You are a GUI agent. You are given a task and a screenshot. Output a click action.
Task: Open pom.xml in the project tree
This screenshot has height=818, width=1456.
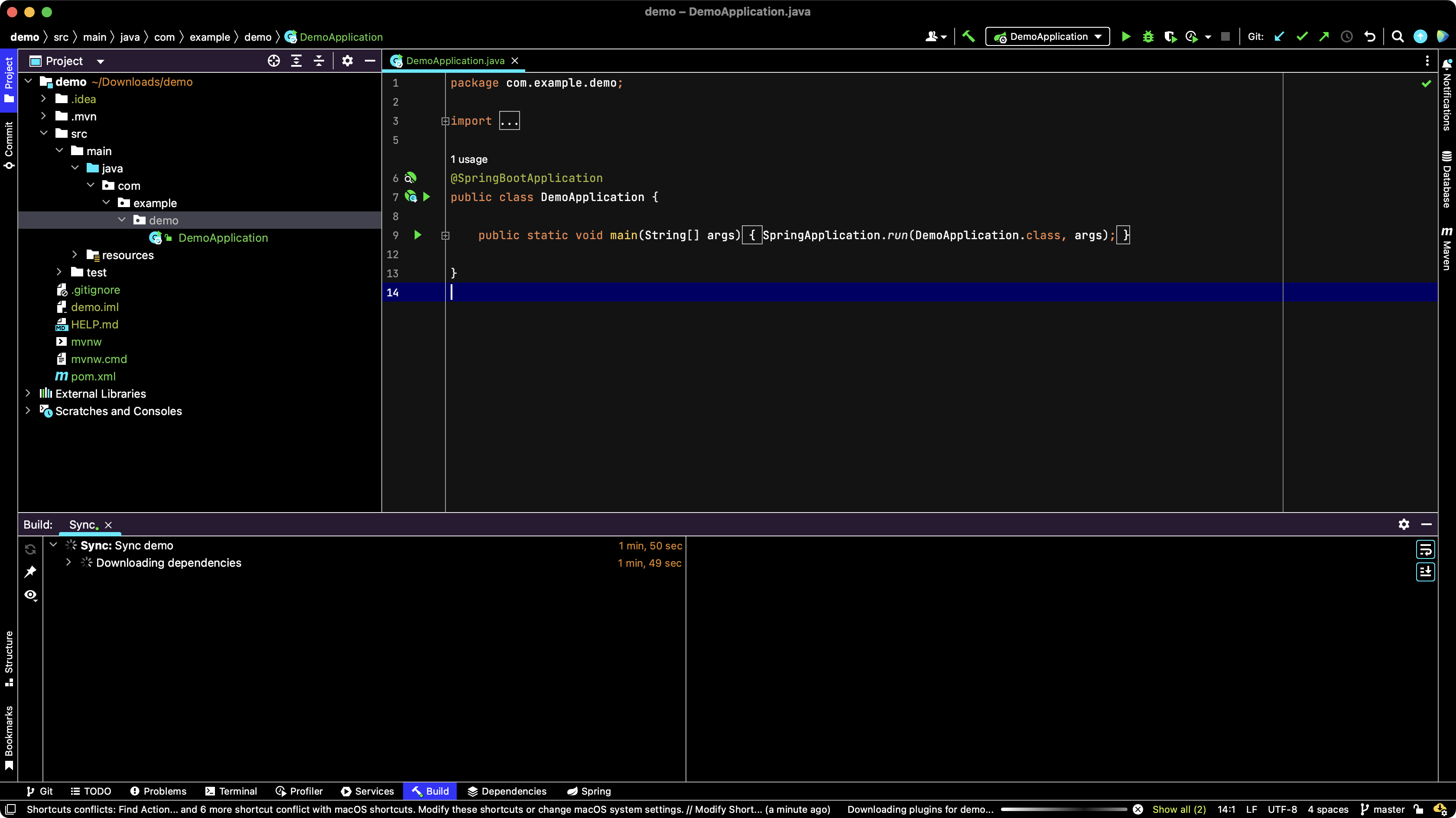[93, 377]
